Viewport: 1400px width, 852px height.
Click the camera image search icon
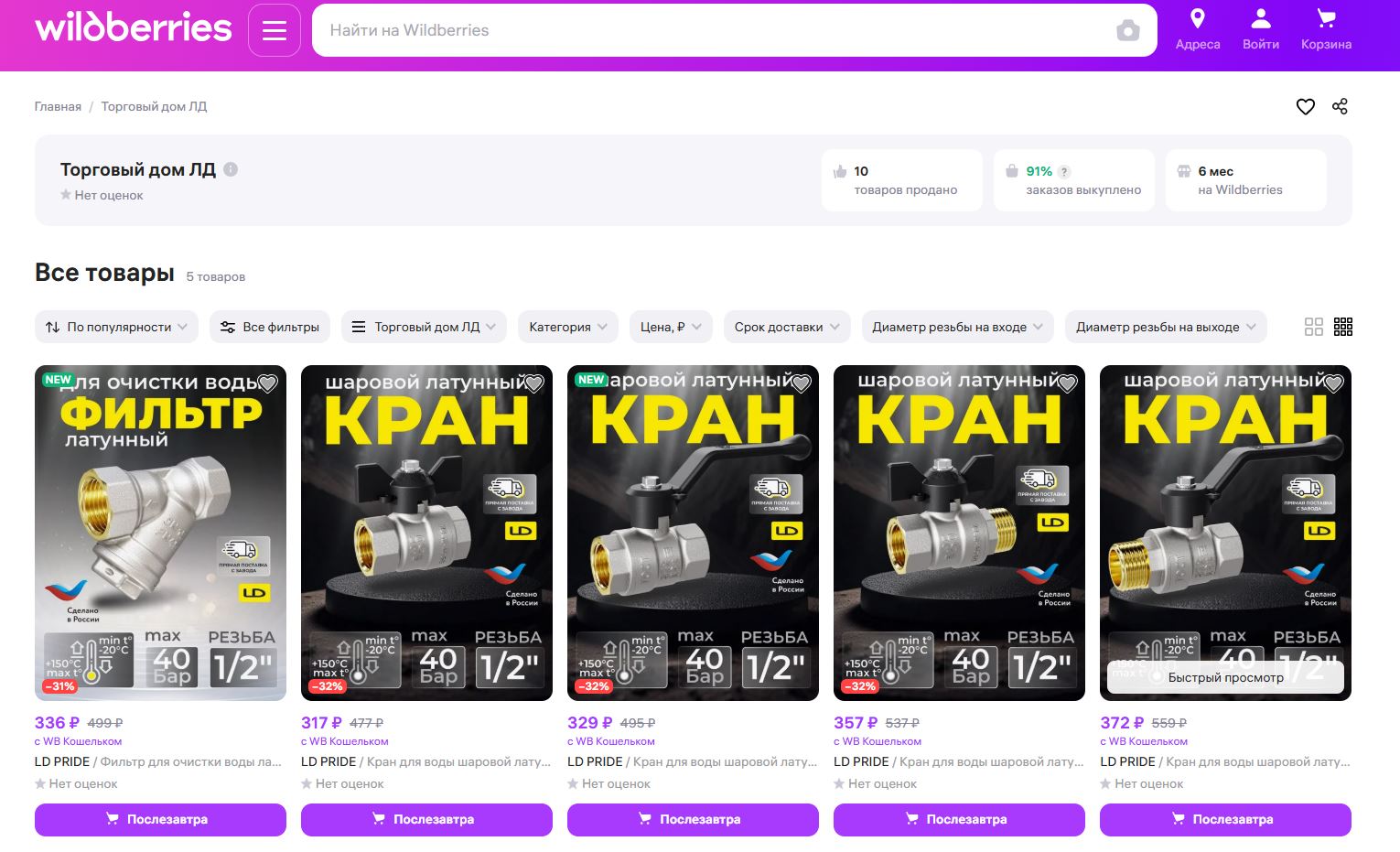coord(1128,30)
